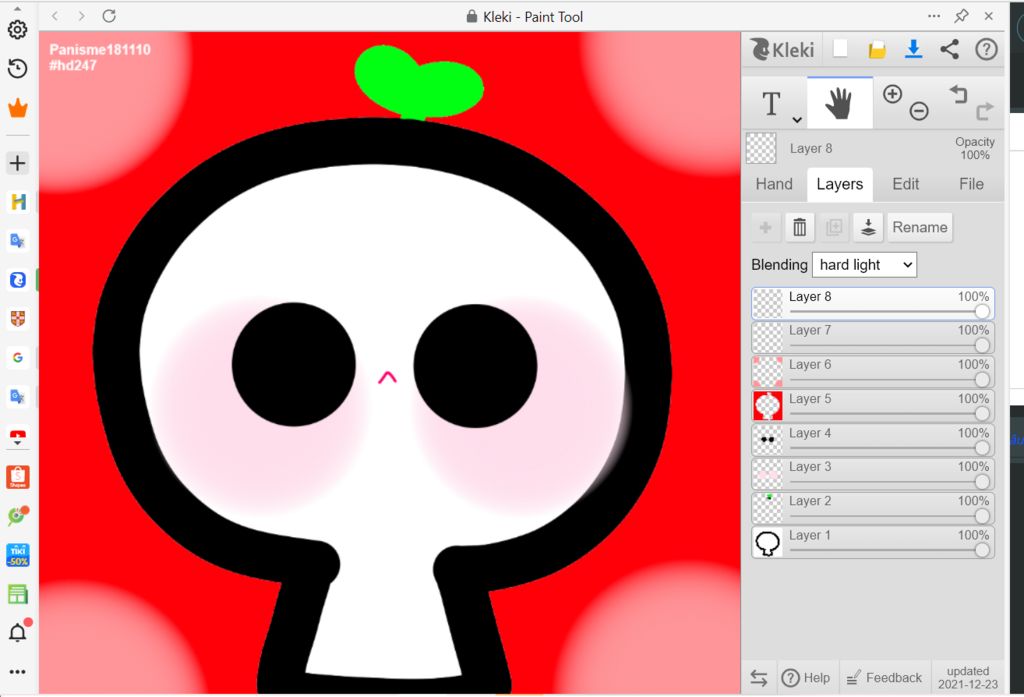The width and height of the screenshot is (1024, 697).
Task: Add a new layer with plus button
Action: 766,227
